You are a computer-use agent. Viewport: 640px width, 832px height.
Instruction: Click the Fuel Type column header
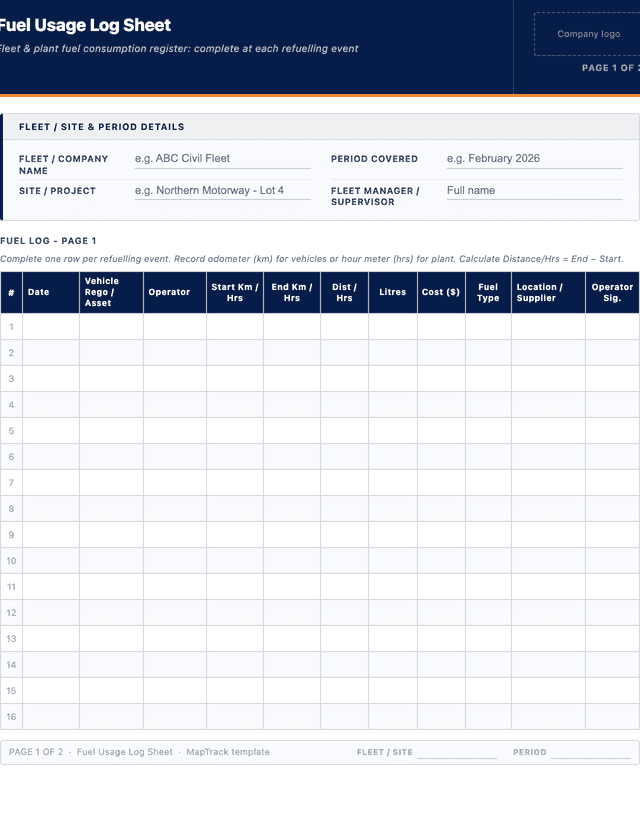[488, 292]
